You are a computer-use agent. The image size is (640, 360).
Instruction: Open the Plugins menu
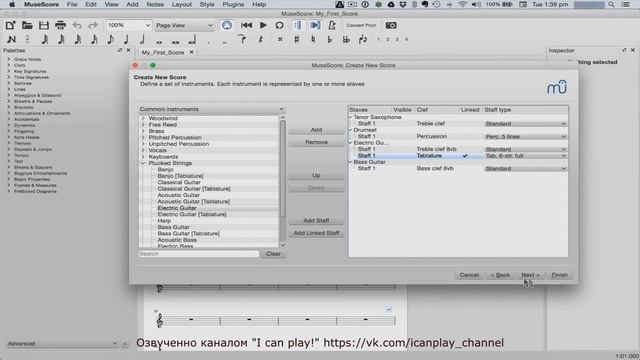pos(233,4)
